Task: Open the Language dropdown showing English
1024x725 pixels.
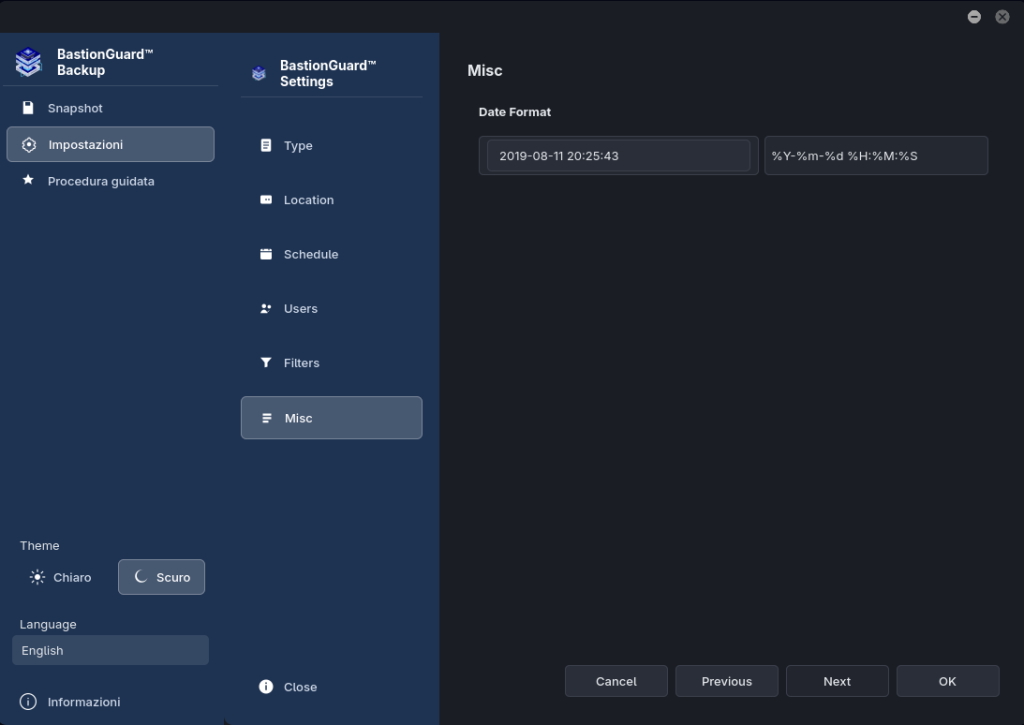Action: (x=110, y=651)
